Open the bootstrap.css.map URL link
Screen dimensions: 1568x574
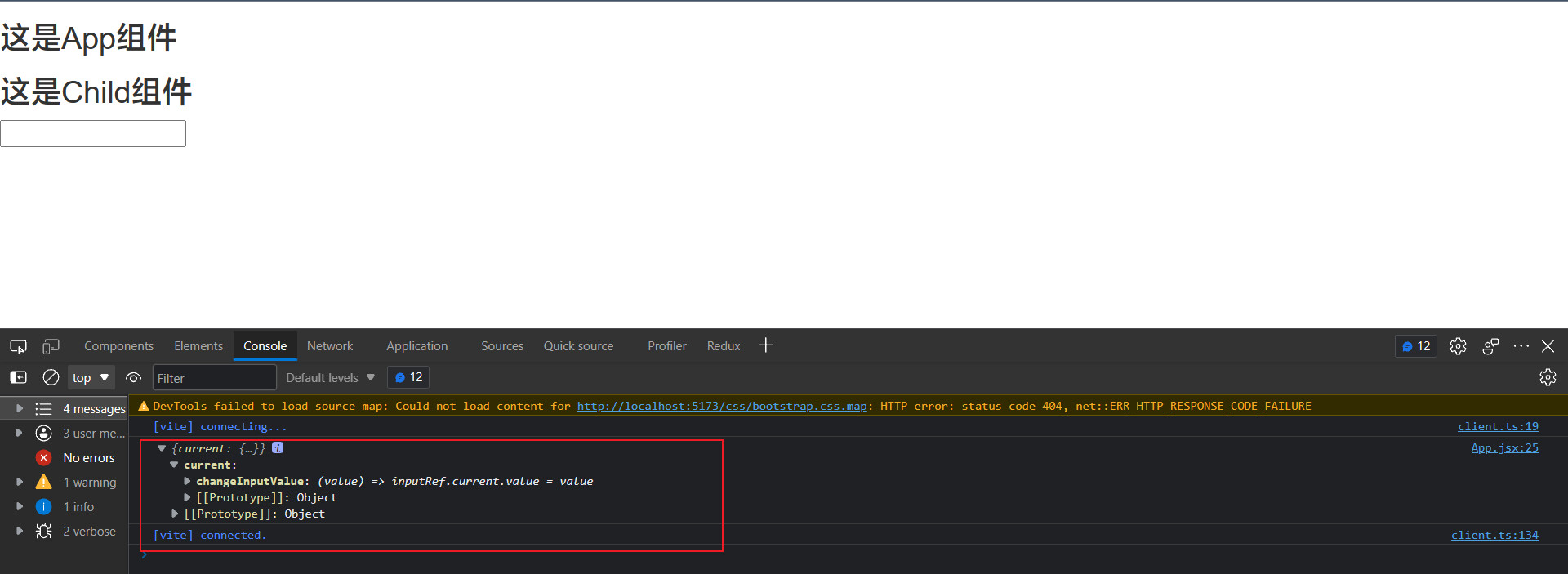(x=722, y=406)
